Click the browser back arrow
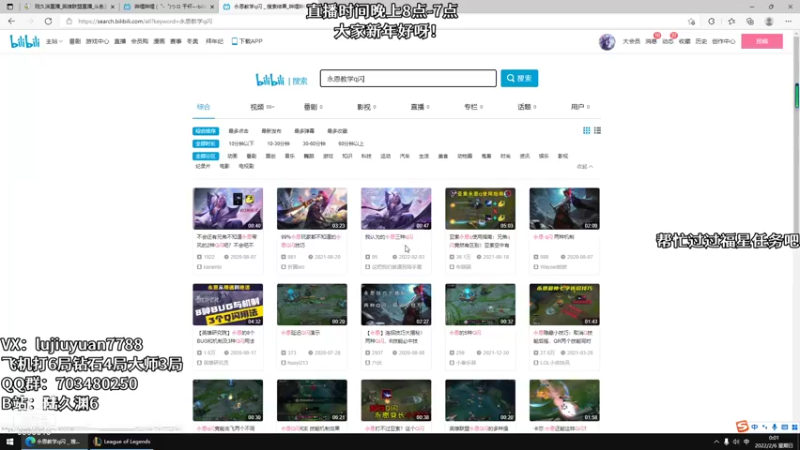800x450 pixels. 11,21
